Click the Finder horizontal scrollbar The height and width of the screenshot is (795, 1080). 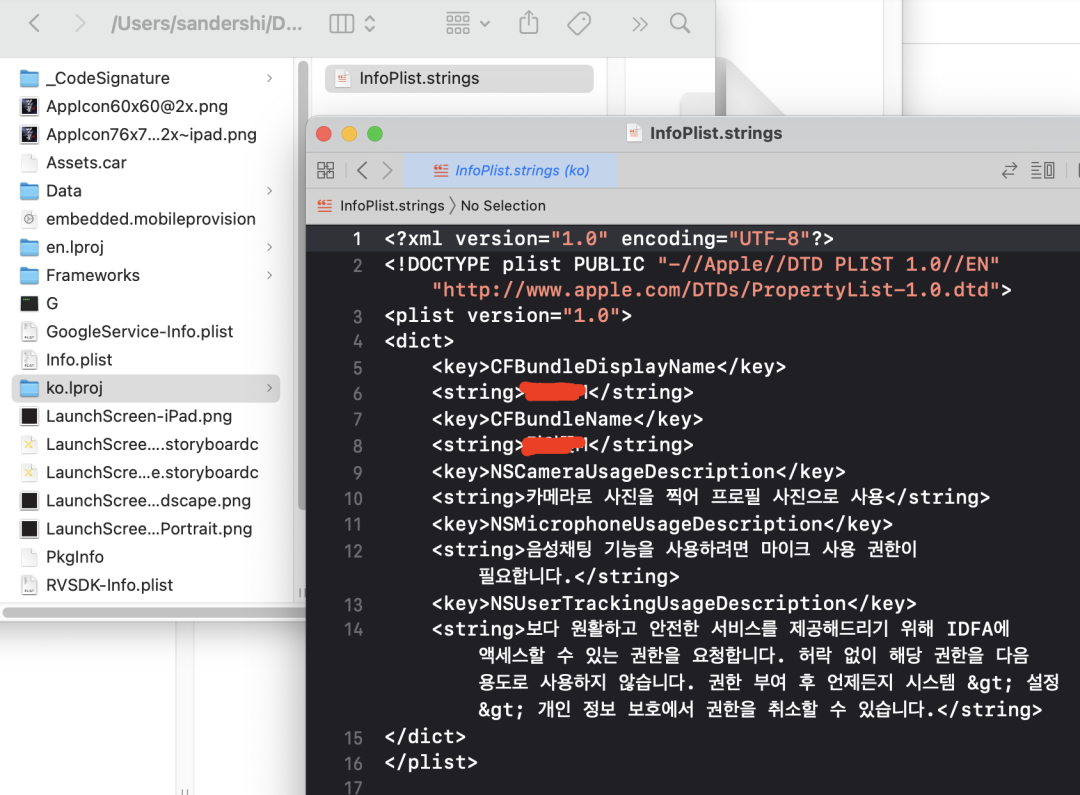tap(154, 612)
